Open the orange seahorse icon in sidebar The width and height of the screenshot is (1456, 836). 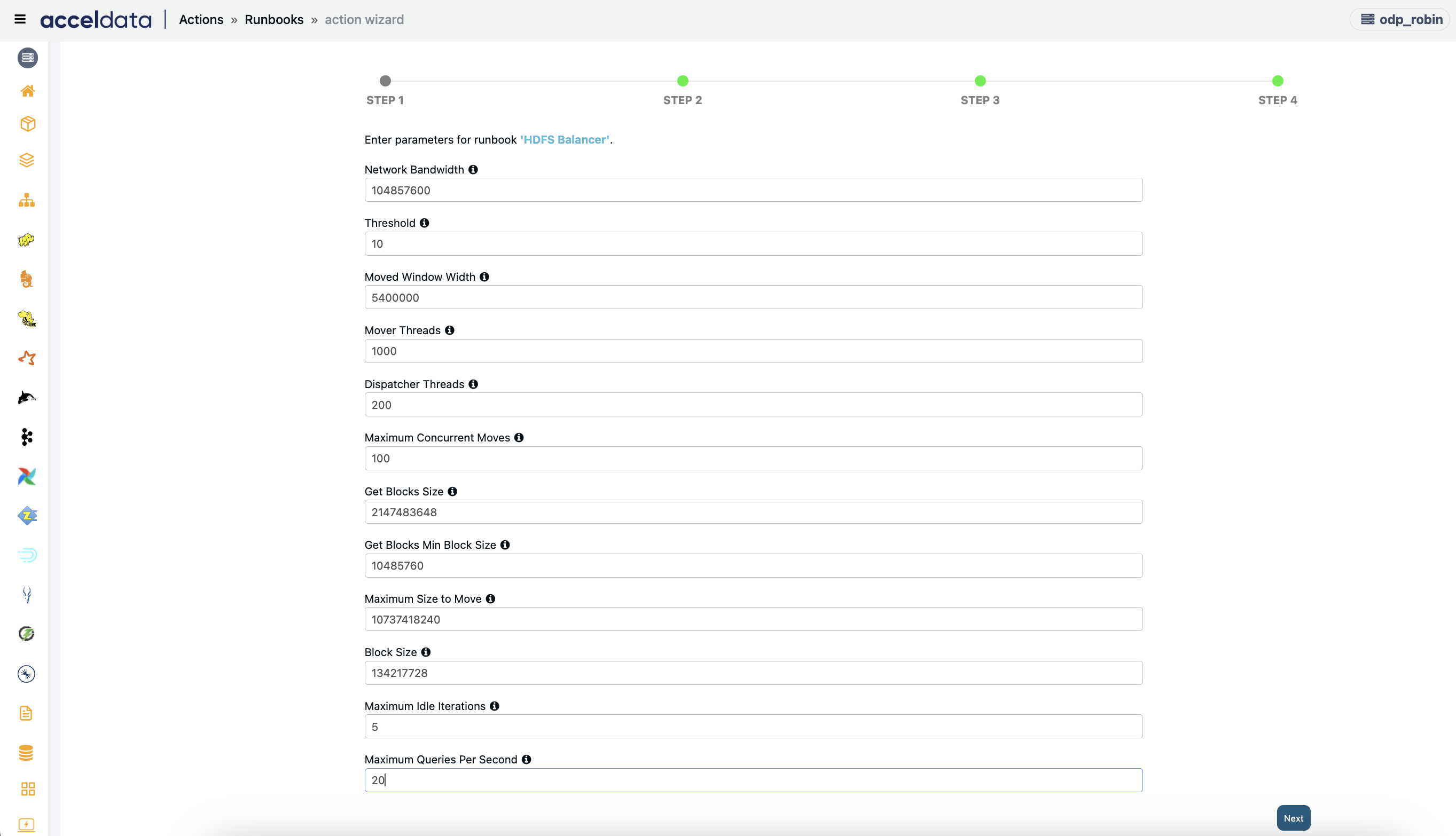coord(26,279)
